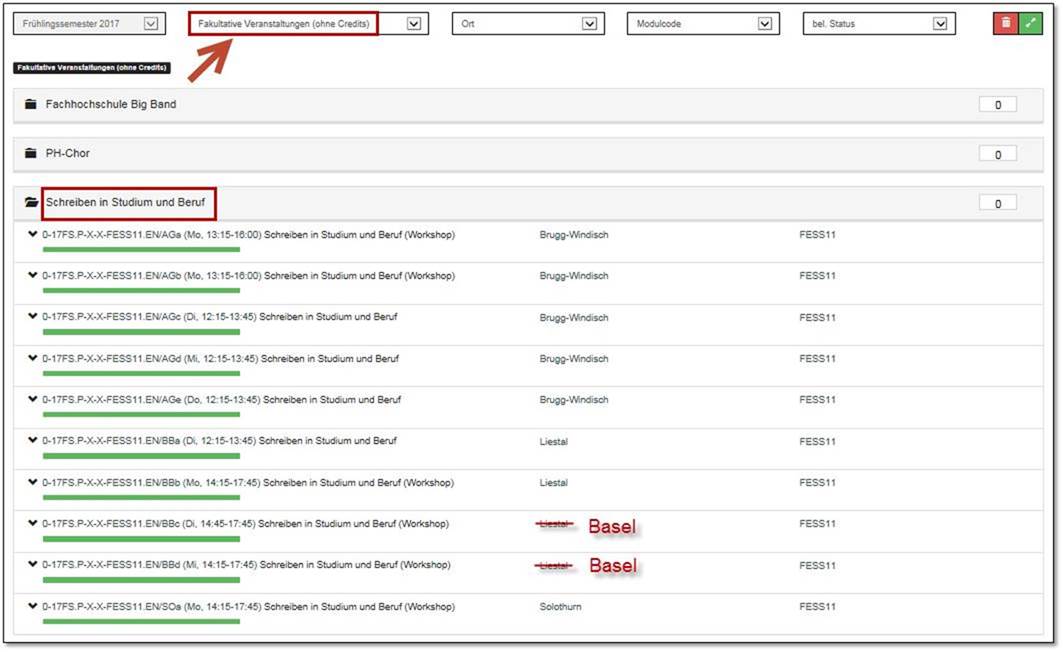
Task: Open the Ort filter dropdown
Action: pos(528,24)
